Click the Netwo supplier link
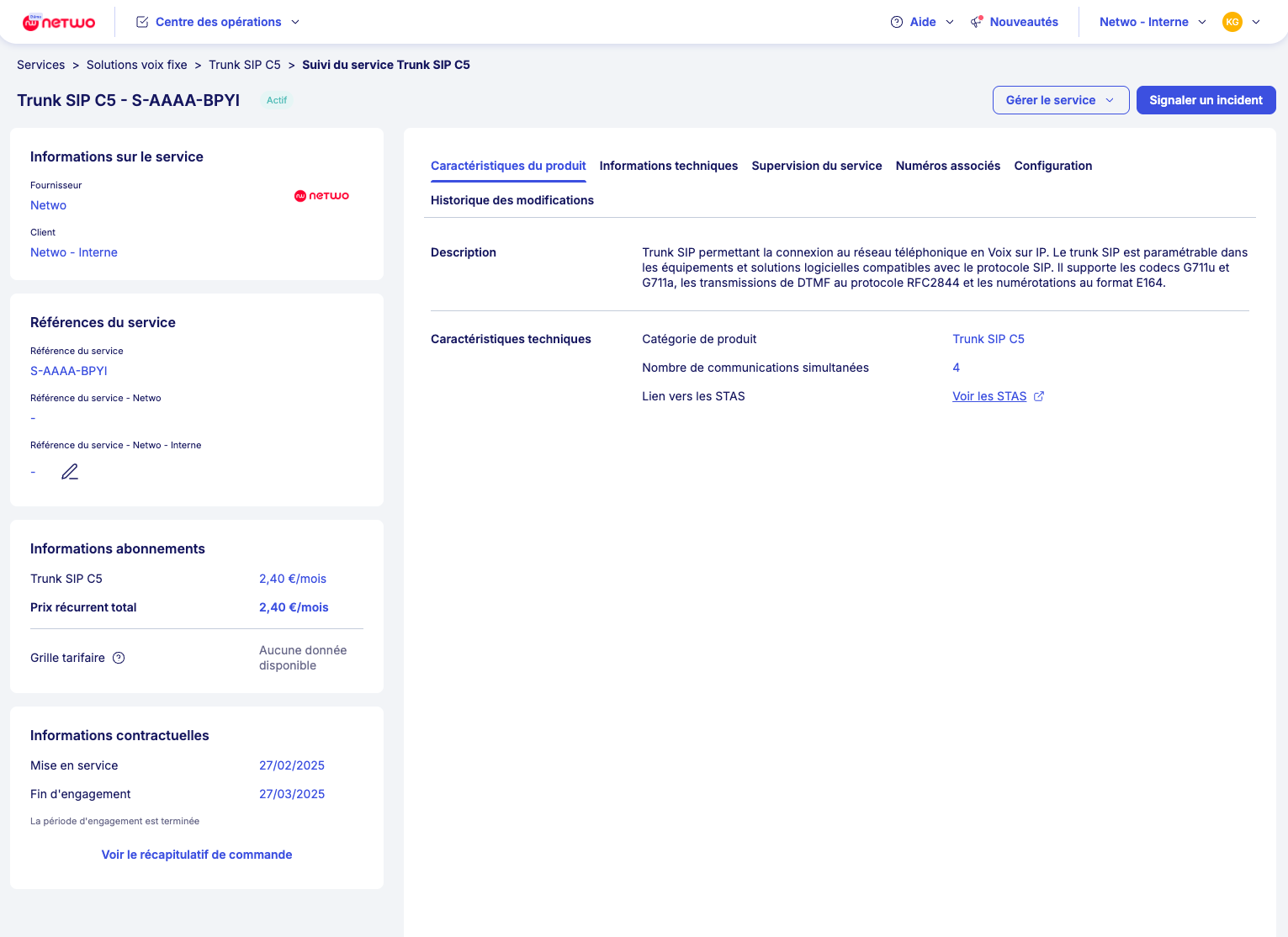The image size is (1288, 937). (48, 205)
